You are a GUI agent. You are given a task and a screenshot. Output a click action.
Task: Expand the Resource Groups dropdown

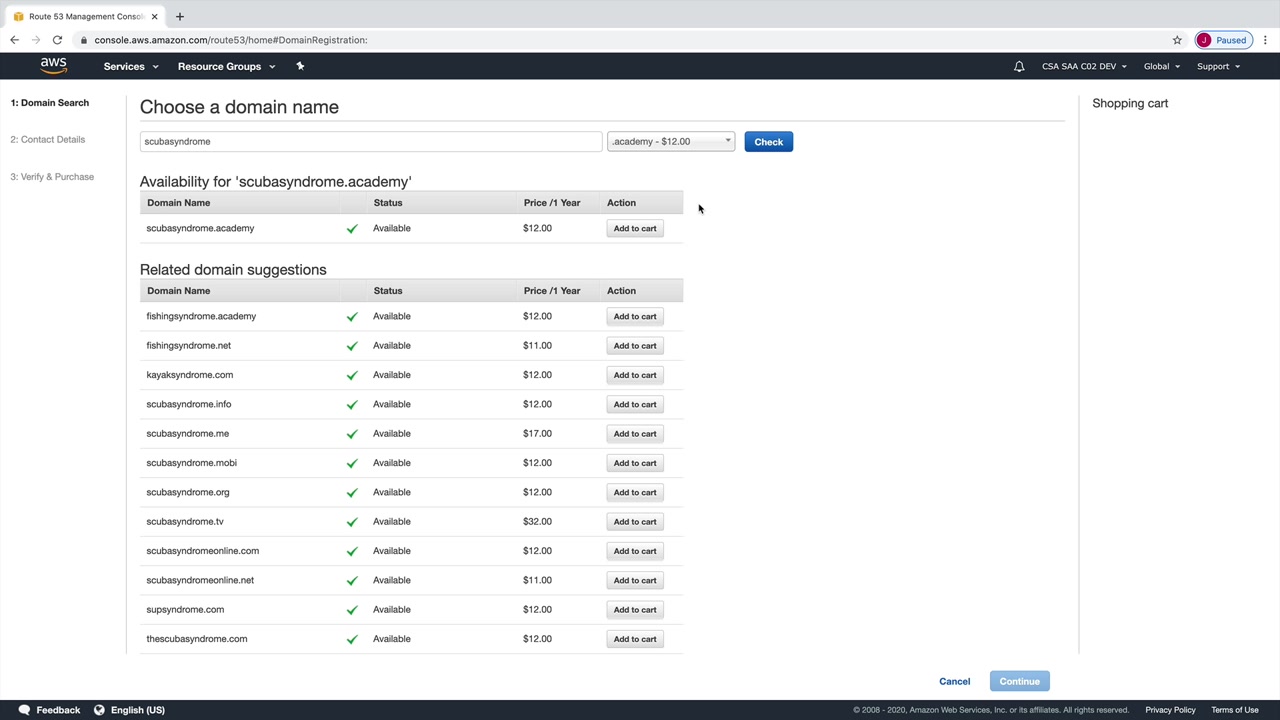(226, 67)
